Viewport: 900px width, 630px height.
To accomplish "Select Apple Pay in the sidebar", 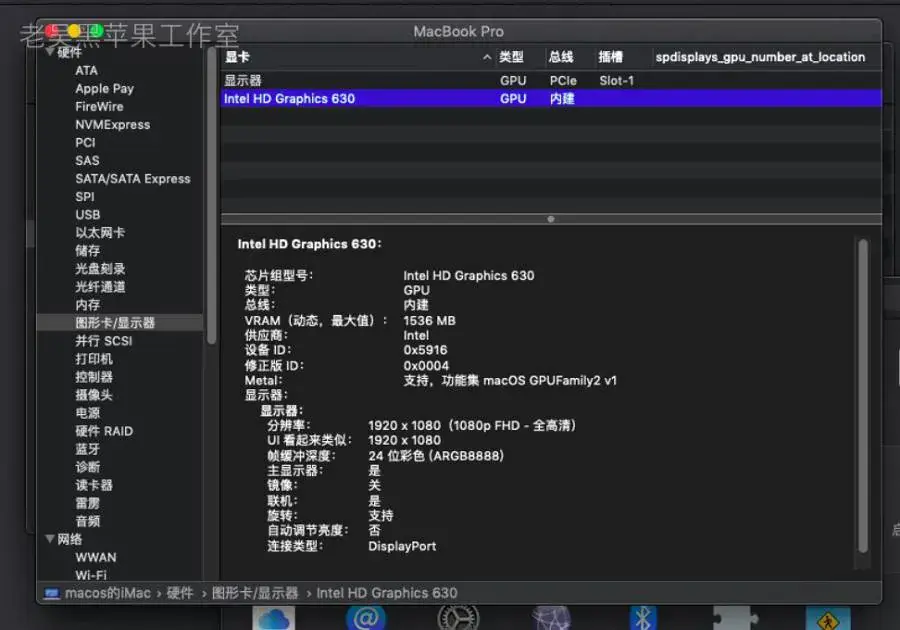I will coord(104,88).
